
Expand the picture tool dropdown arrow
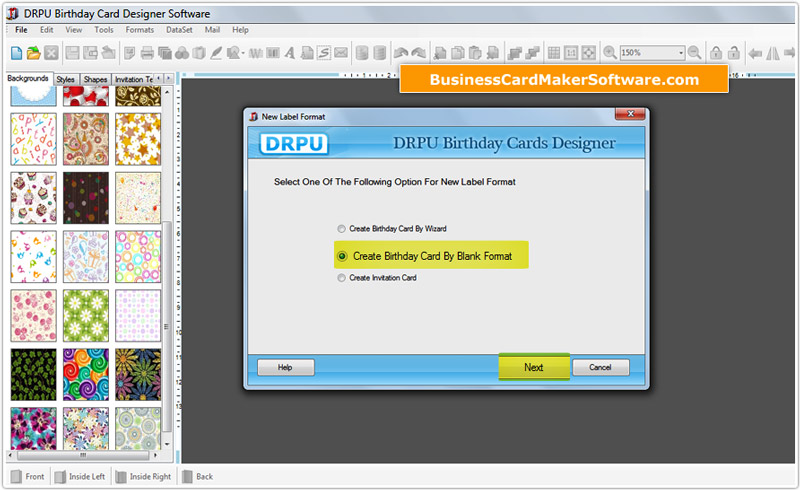tap(243, 53)
